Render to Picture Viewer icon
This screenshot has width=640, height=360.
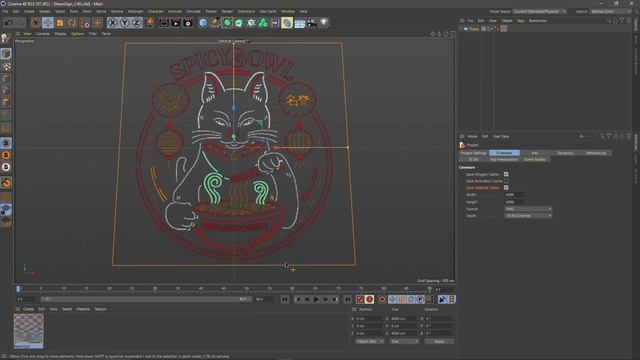point(176,23)
